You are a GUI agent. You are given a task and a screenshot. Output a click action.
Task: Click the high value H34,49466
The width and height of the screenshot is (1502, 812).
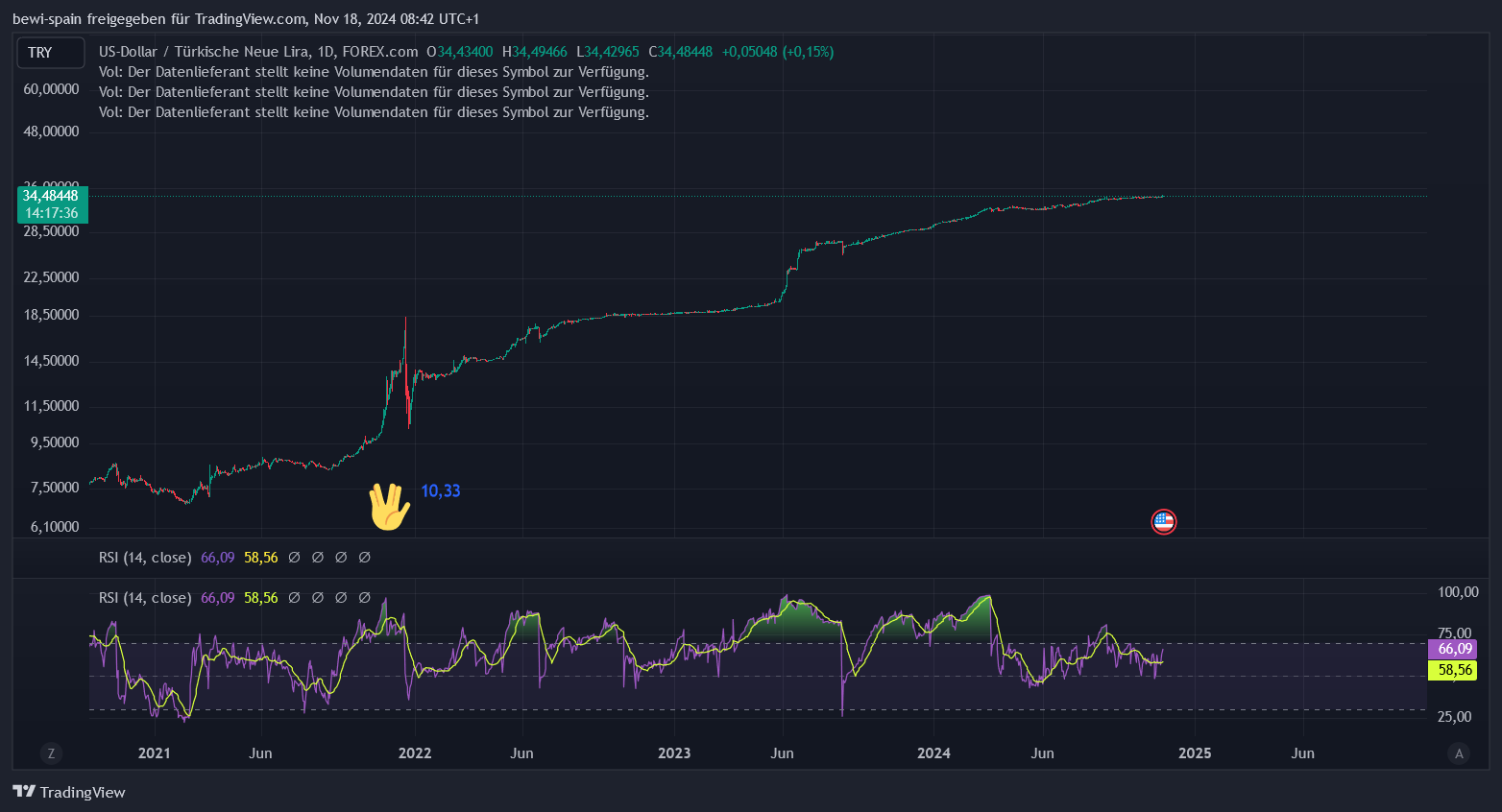point(535,52)
